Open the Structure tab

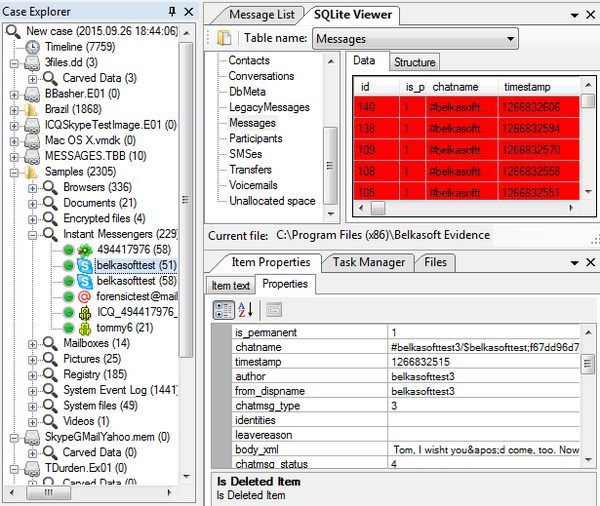(x=414, y=62)
